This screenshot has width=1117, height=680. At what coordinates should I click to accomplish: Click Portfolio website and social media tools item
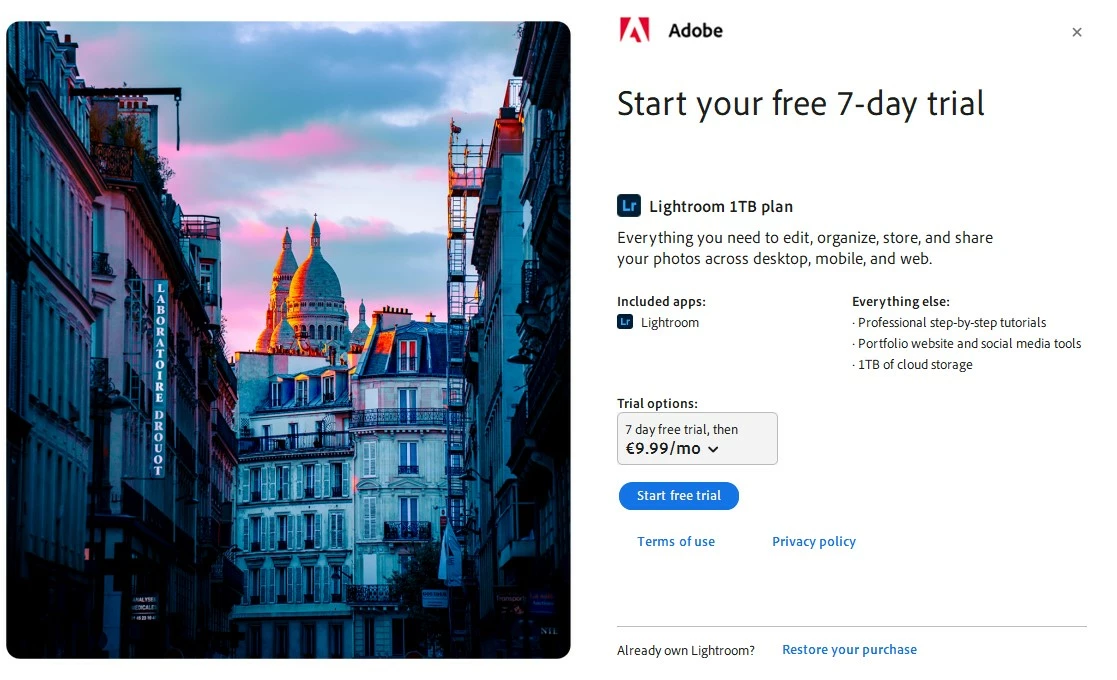coord(969,343)
